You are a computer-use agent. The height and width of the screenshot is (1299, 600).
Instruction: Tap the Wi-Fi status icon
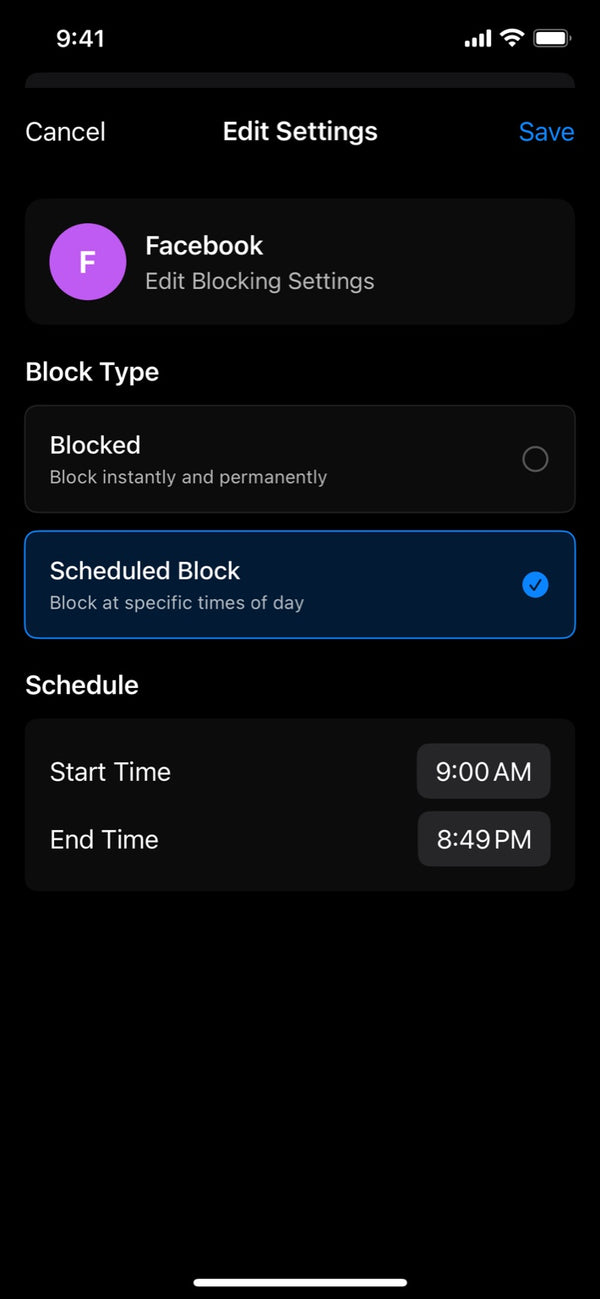coord(512,39)
